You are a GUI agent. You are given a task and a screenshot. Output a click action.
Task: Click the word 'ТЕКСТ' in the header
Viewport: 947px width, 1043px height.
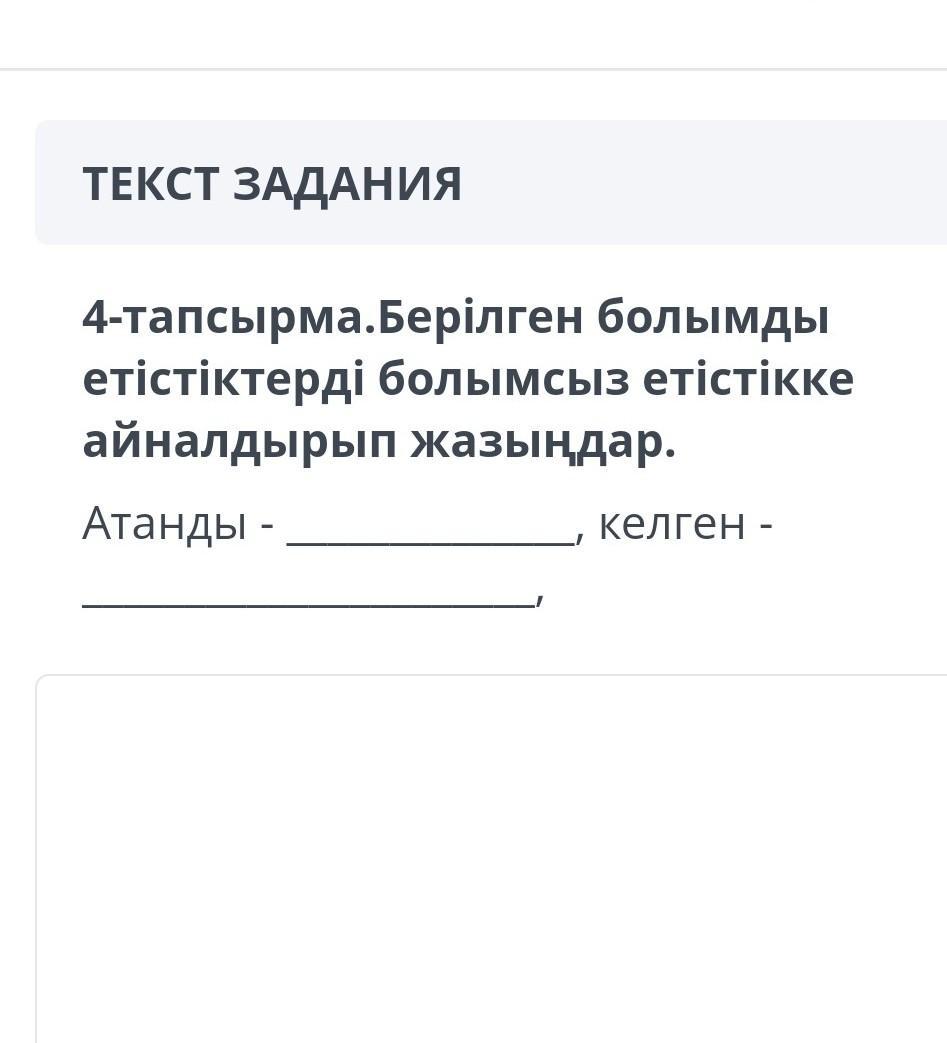click(150, 184)
